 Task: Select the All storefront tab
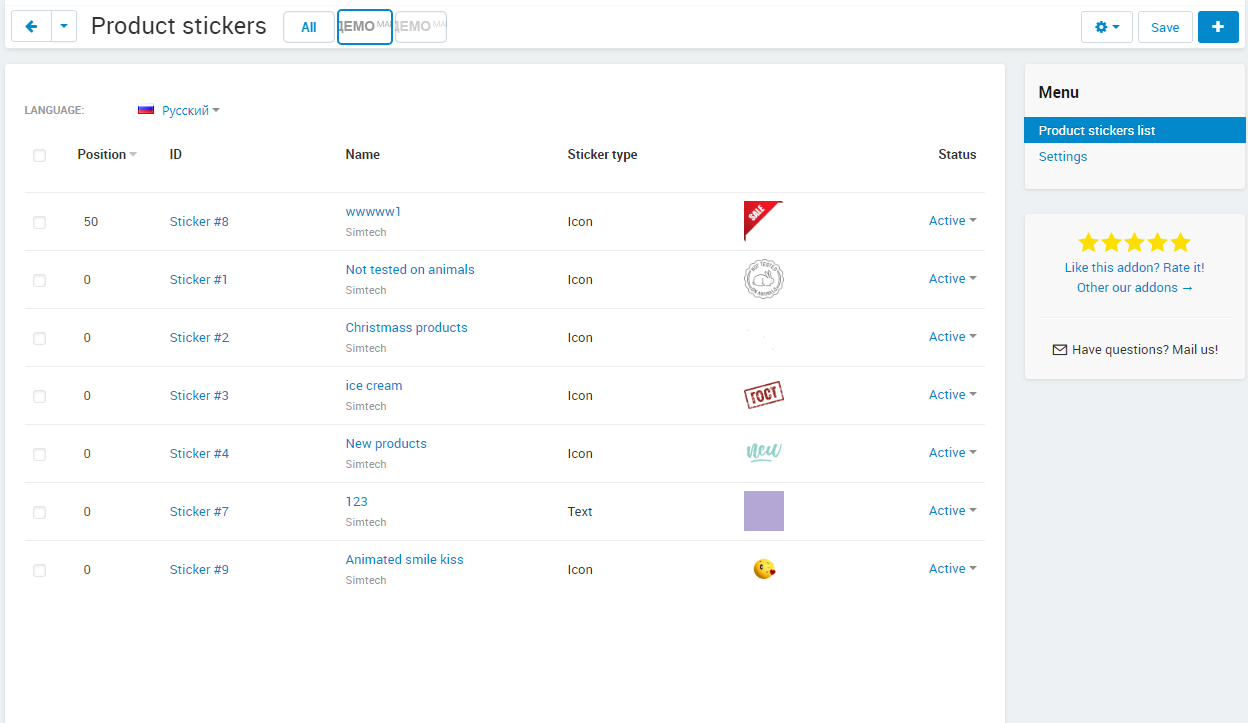point(309,27)
